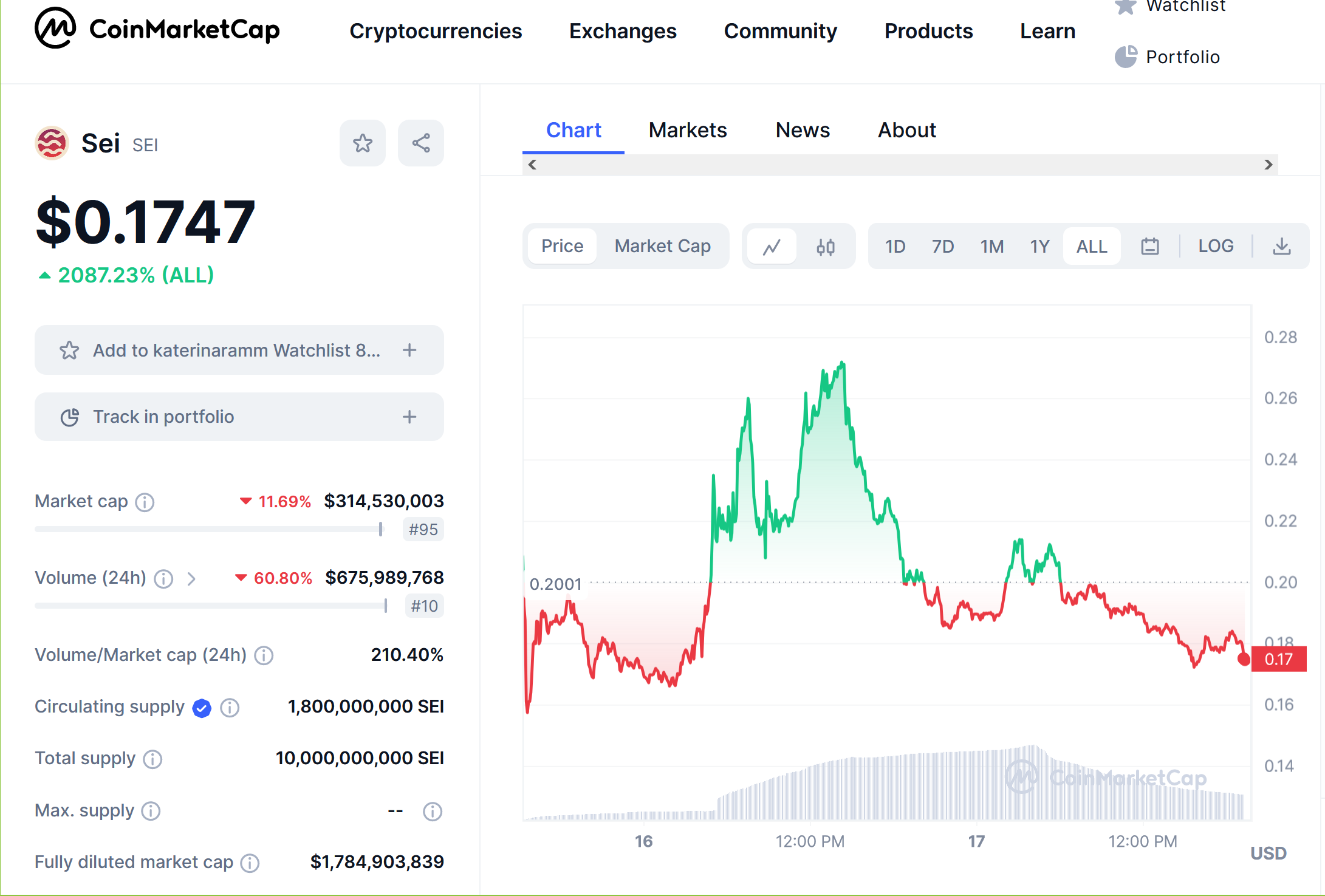The height and width of the screenshot is (896, 1325).
Task: Open Volume (24h) info icon
Action: point(163,579)
